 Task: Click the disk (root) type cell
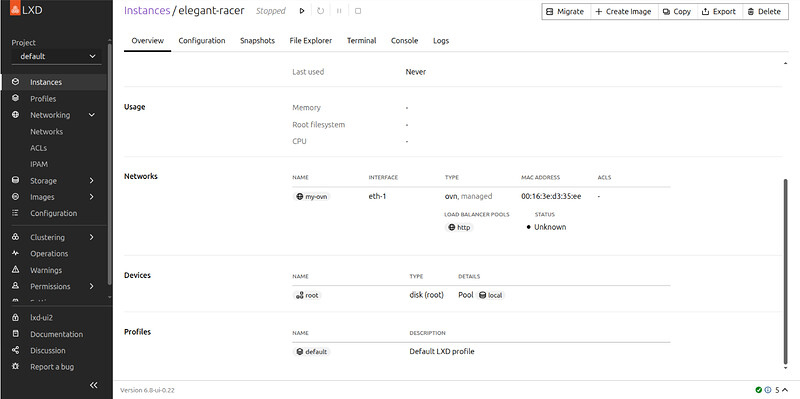(427, 295)
